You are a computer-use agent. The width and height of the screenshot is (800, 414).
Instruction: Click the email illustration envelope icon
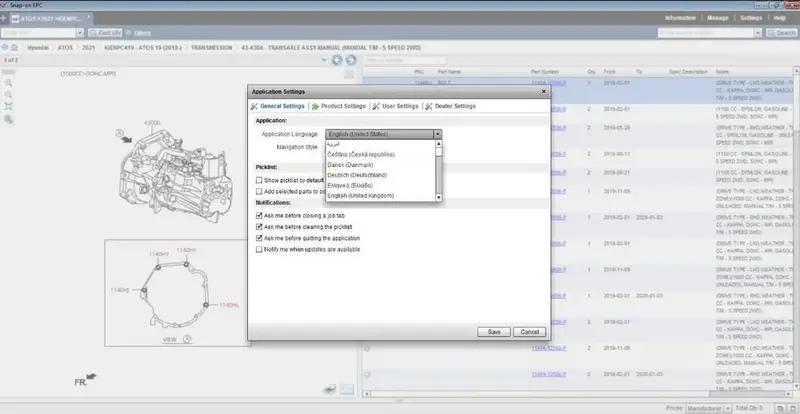347,389
